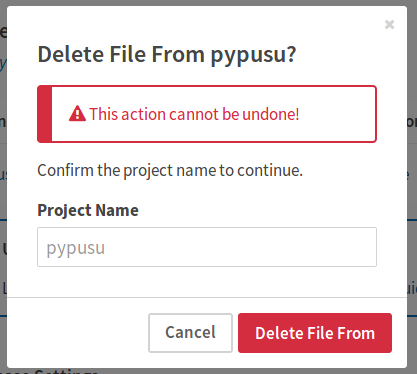Viewport: 417px width, 374px height.
Task: Click the word 'pypusu' in the dialog title
Action: pyautogui.click(x=253, y=55)
